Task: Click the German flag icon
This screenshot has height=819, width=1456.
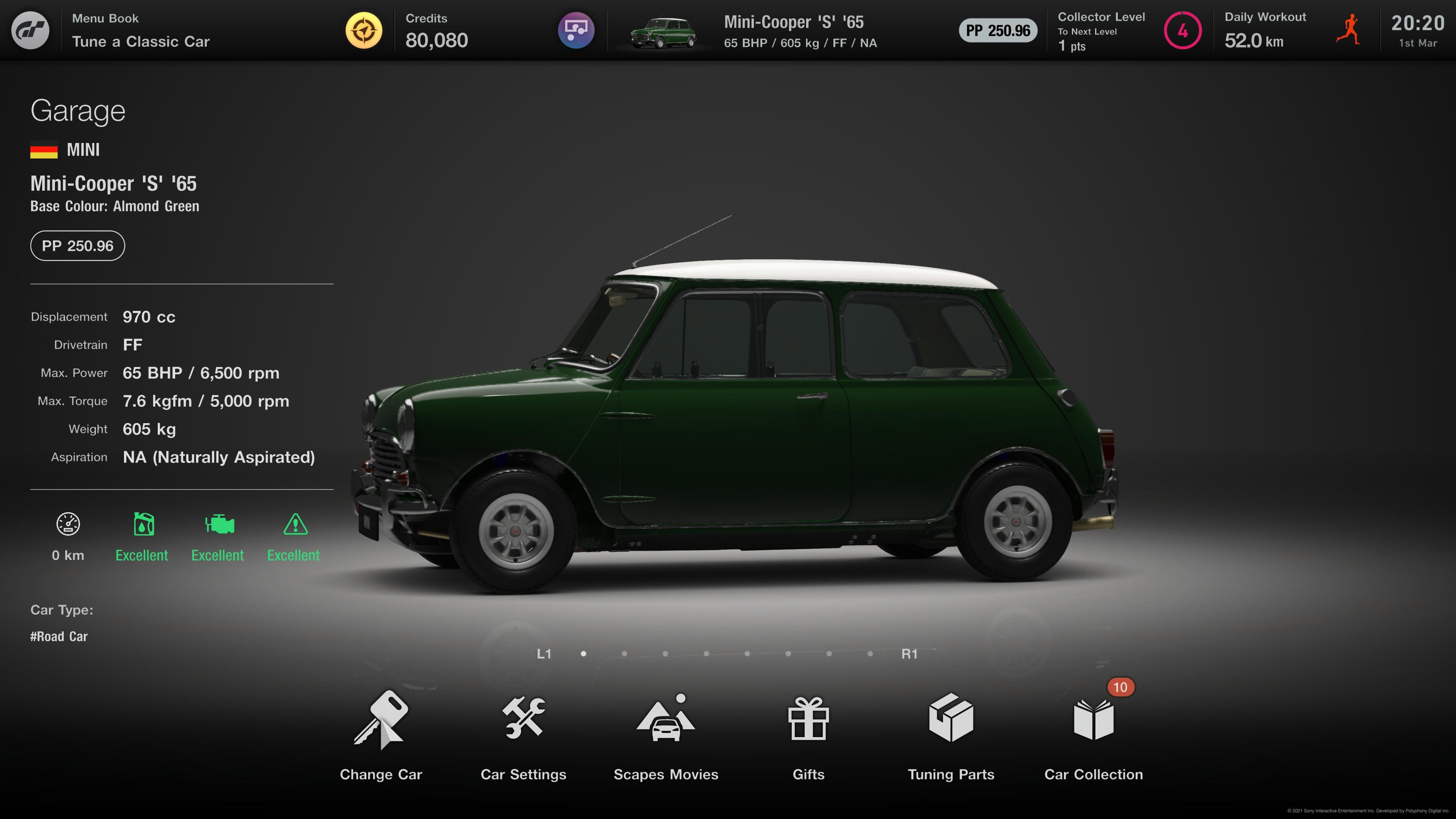Action: pos(44,150)
